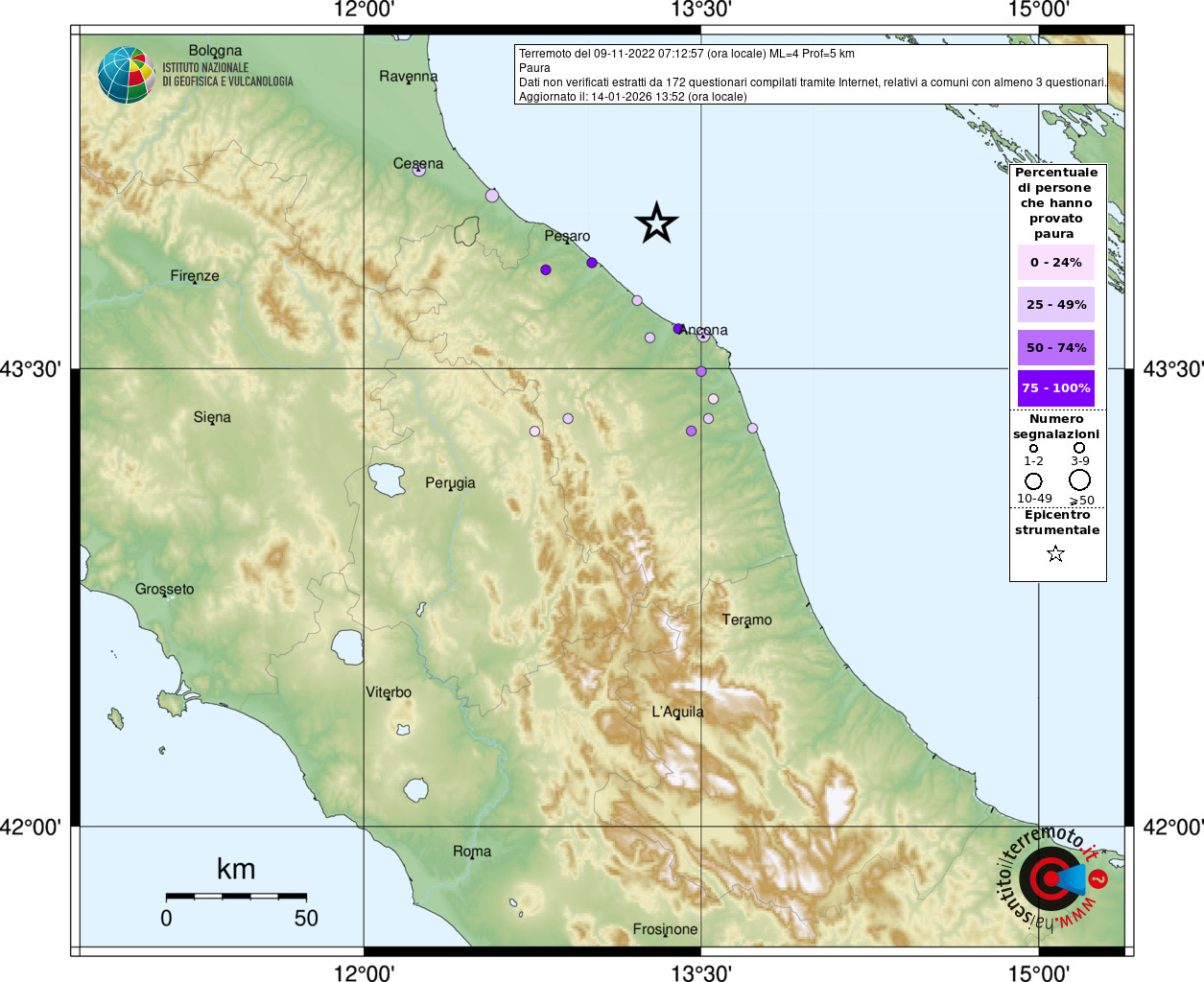Viewport: 1204px width, 982px height.
Task: Click Lake Trasimeno west of Perugia
Action: pyautogui.click(x=388, y=479)
